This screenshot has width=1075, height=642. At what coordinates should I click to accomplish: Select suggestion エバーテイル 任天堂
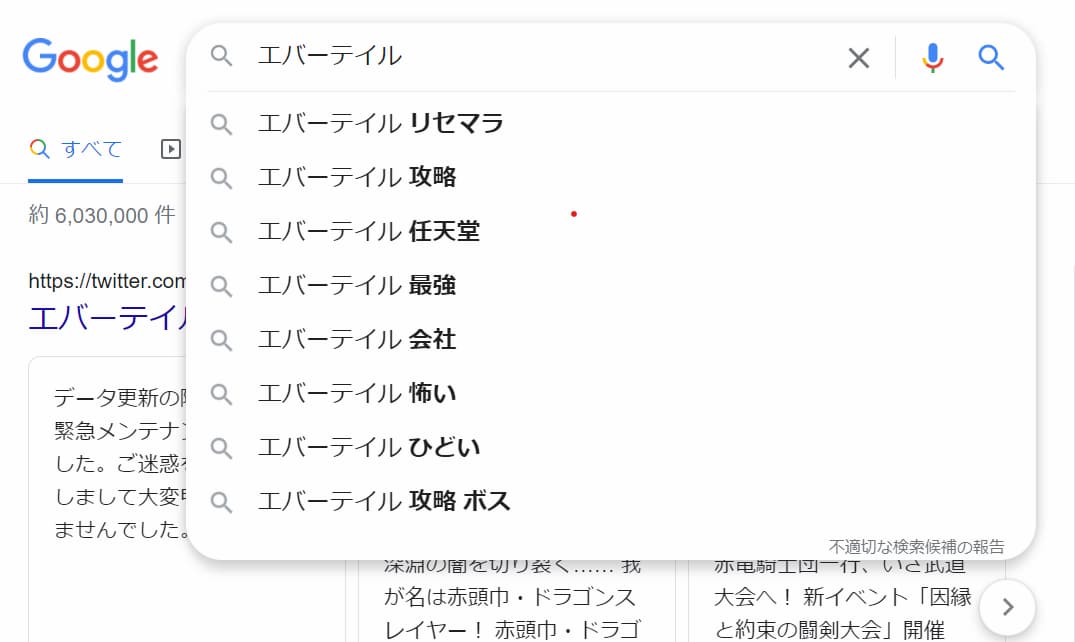tap(612, 232)
